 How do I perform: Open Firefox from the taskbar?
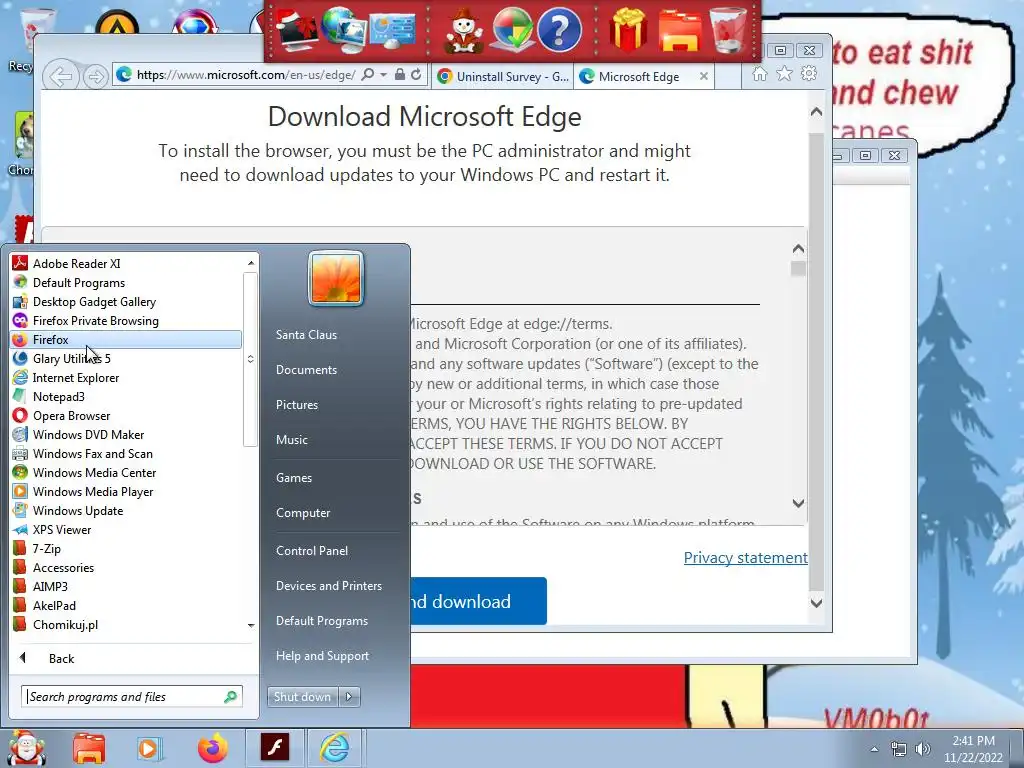(213, 748)
